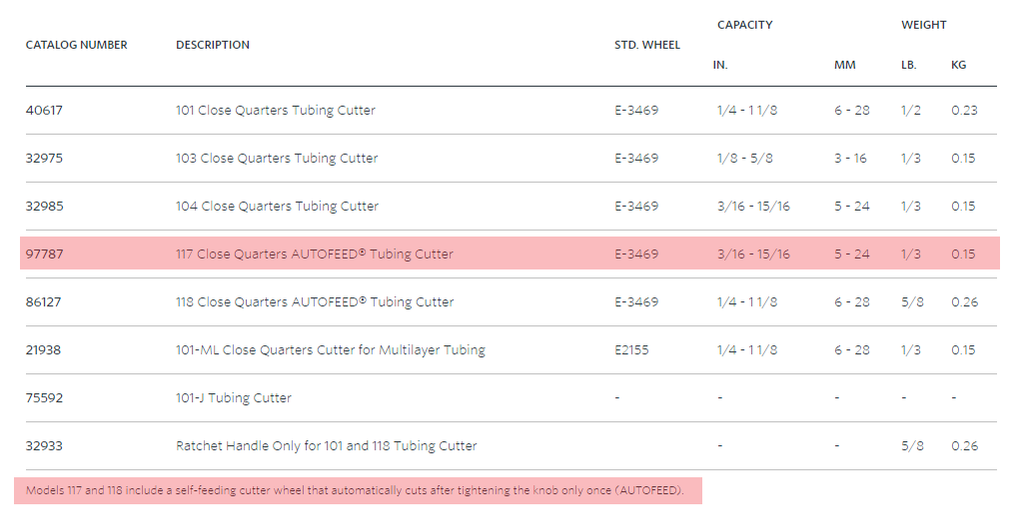Click the 103 Close Quarters Tubing Cutter description

(277, 158)
